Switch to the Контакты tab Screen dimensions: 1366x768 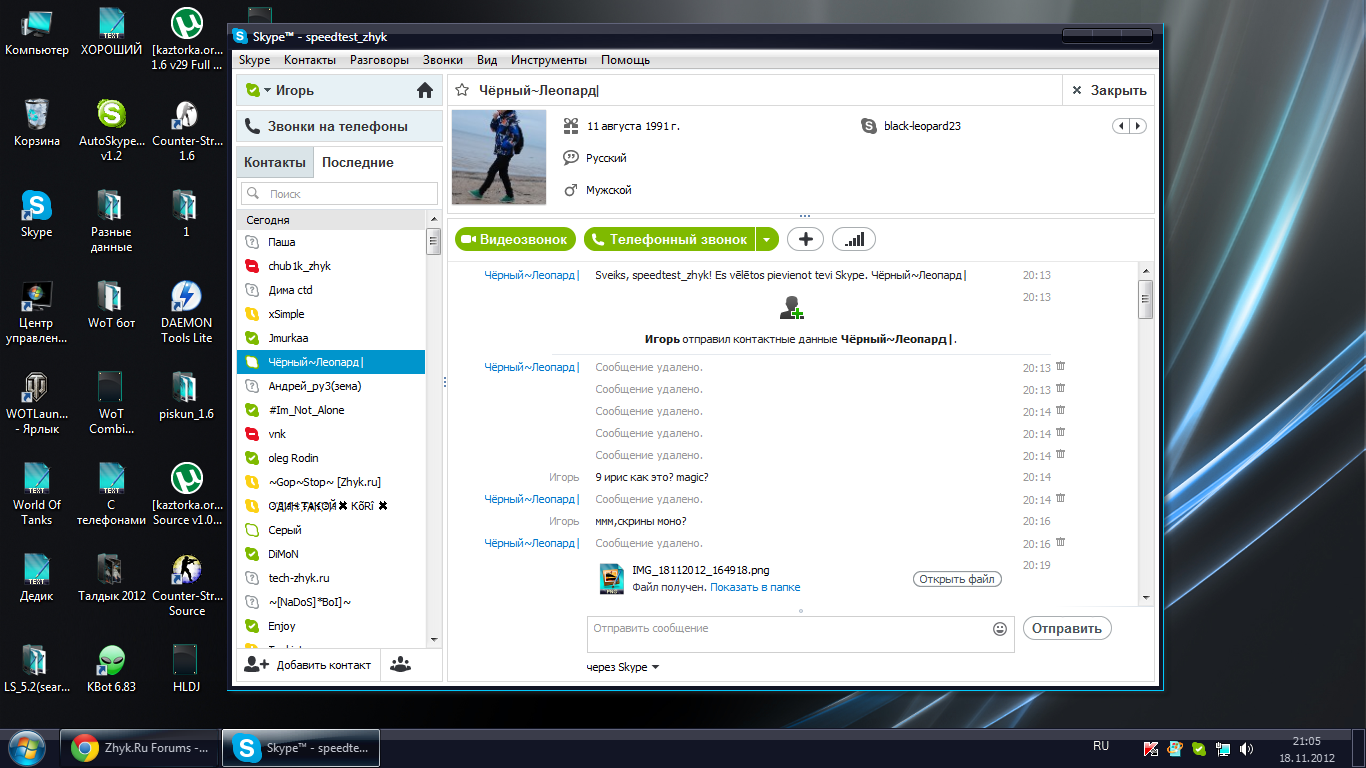pos(275,162)
